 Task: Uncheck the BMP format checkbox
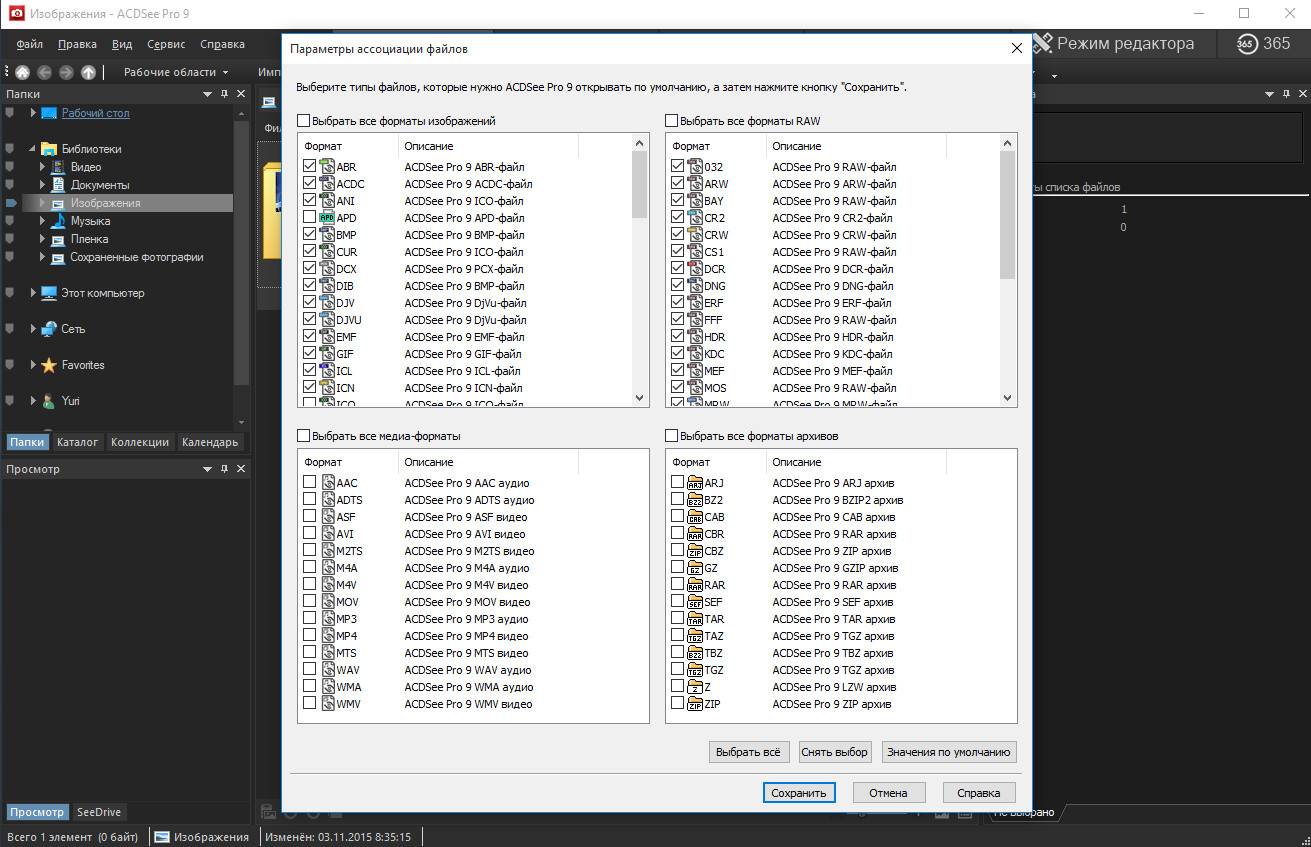(x=310, y=234)
